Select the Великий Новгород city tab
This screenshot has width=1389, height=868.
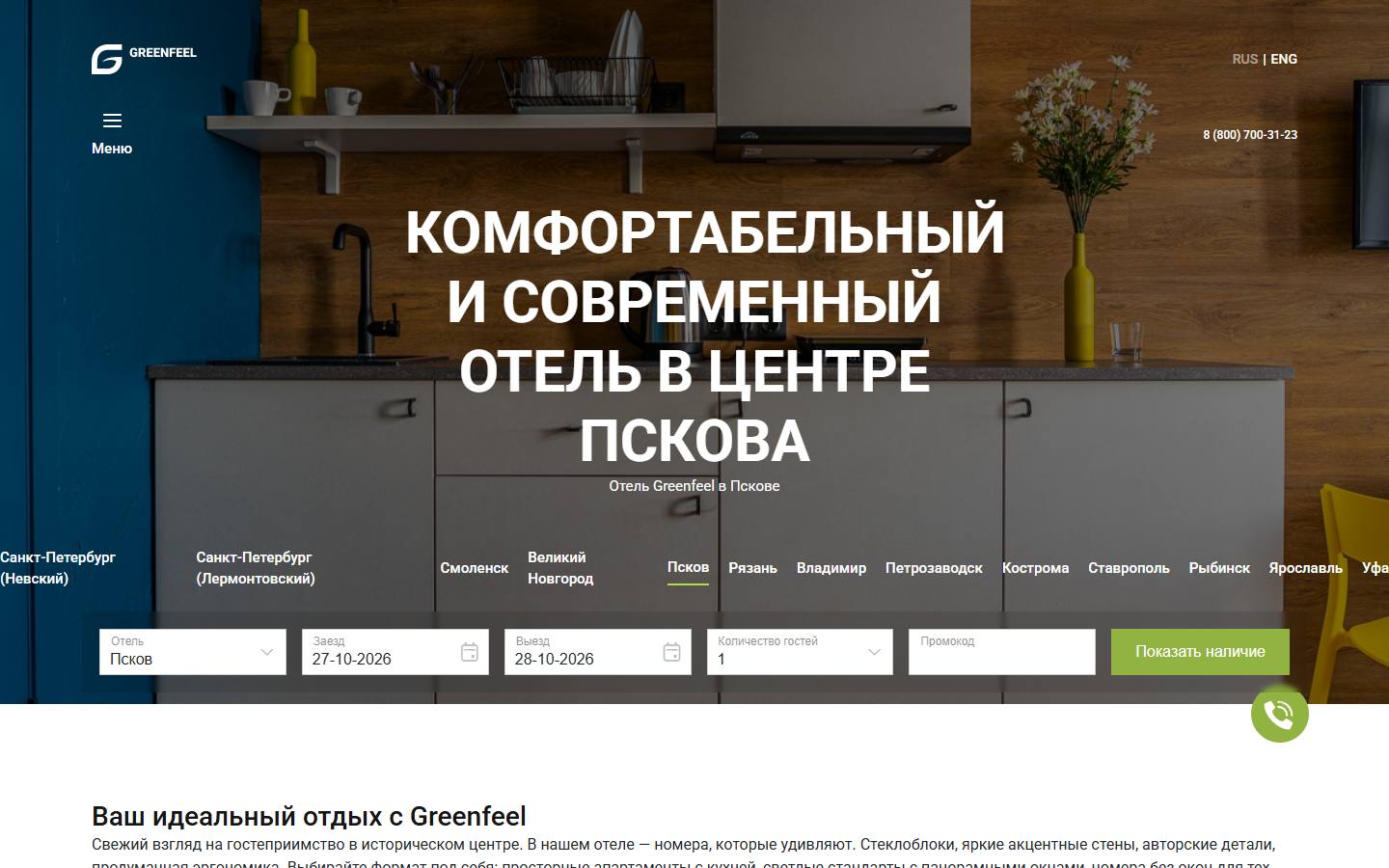pos(560,568)
